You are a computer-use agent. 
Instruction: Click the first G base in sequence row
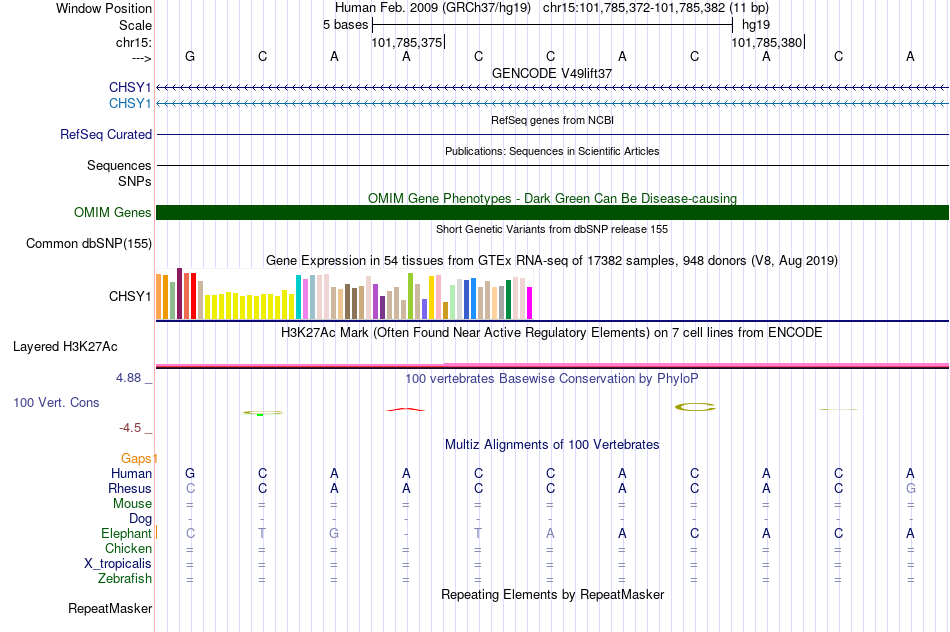click(x=190, y=56)
